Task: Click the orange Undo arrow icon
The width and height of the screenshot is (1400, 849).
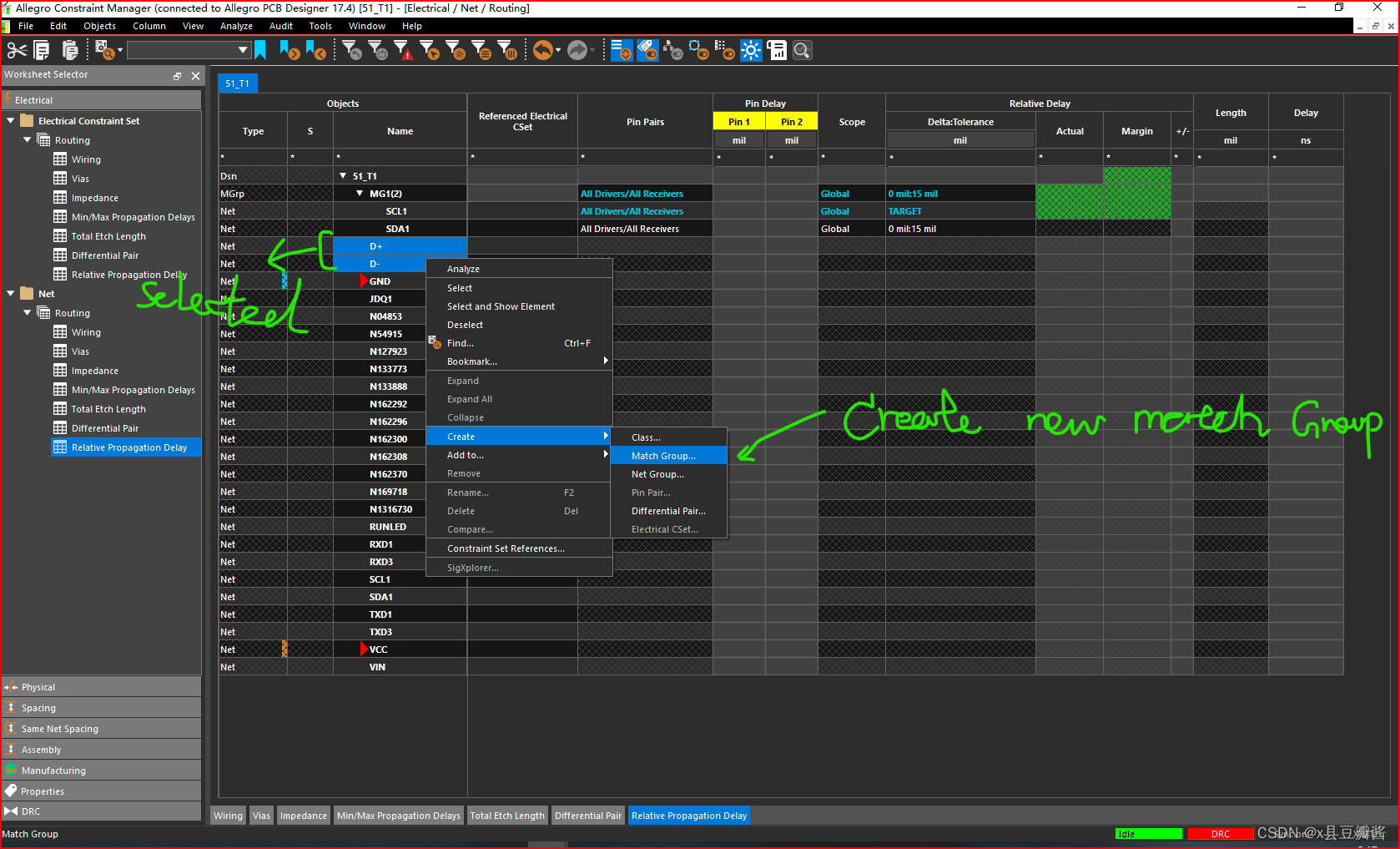Action: (542, 50)
